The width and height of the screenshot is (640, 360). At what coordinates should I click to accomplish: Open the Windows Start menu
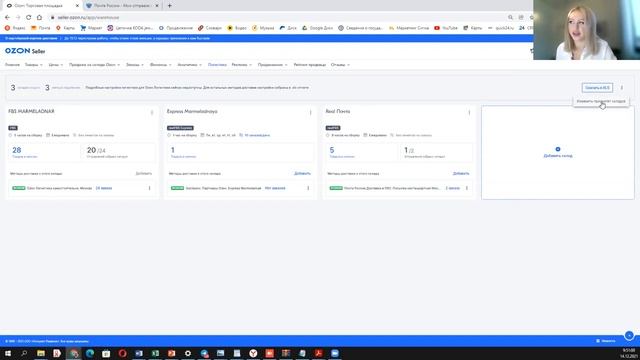8,353
